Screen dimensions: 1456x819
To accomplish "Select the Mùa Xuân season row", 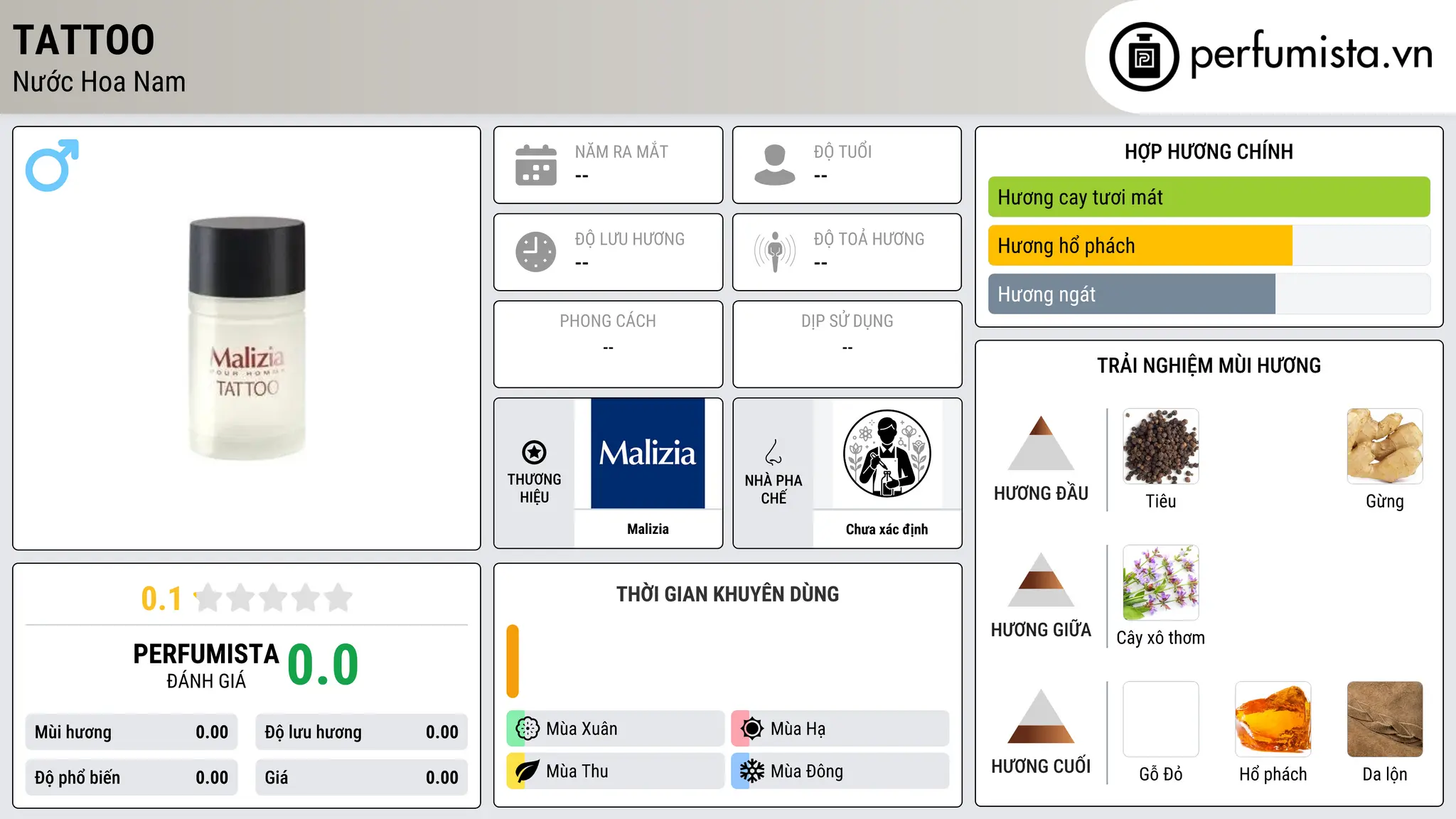I will pyautogui.click(x=615, y=729).
